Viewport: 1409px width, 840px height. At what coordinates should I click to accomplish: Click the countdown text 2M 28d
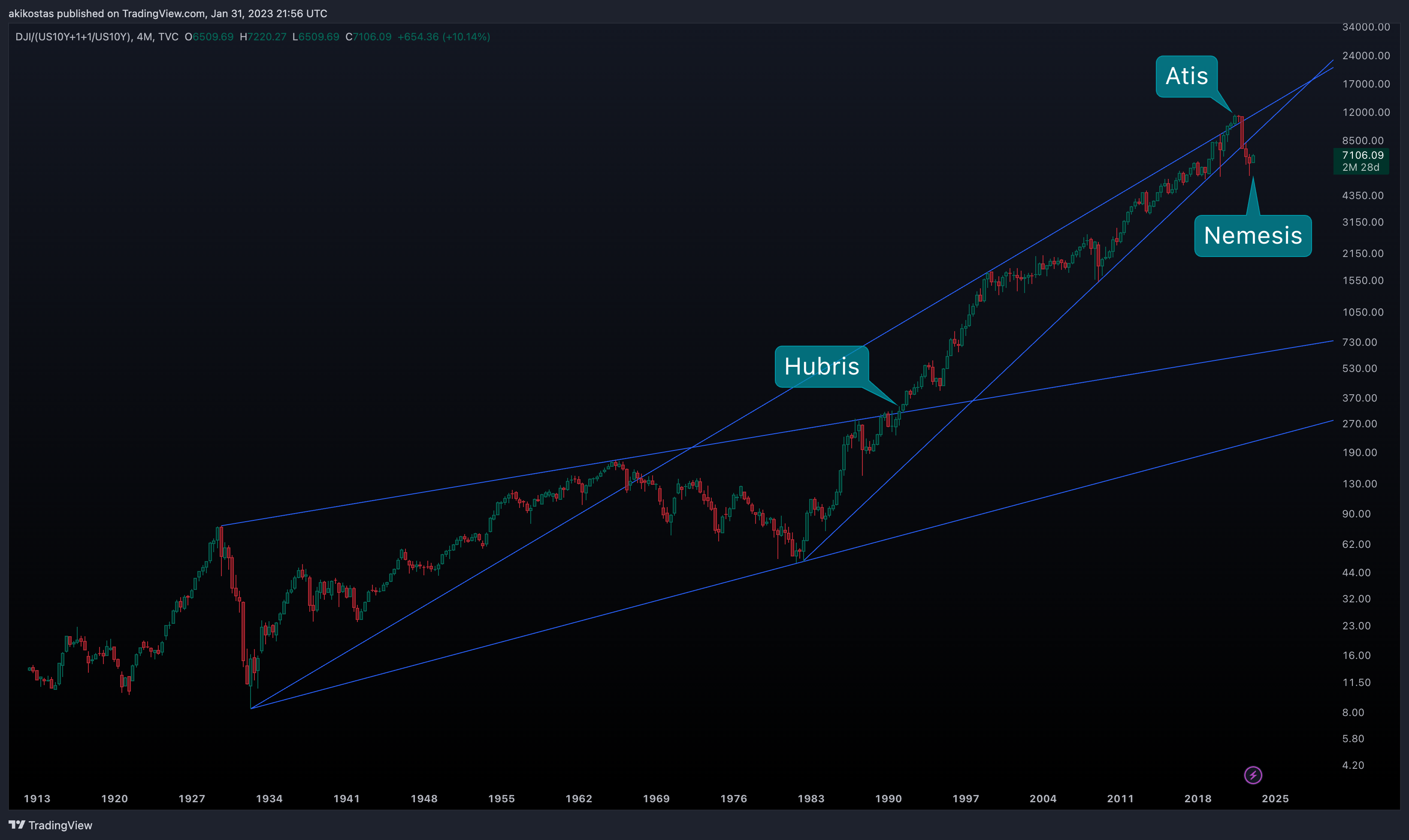click(1361, 168)
